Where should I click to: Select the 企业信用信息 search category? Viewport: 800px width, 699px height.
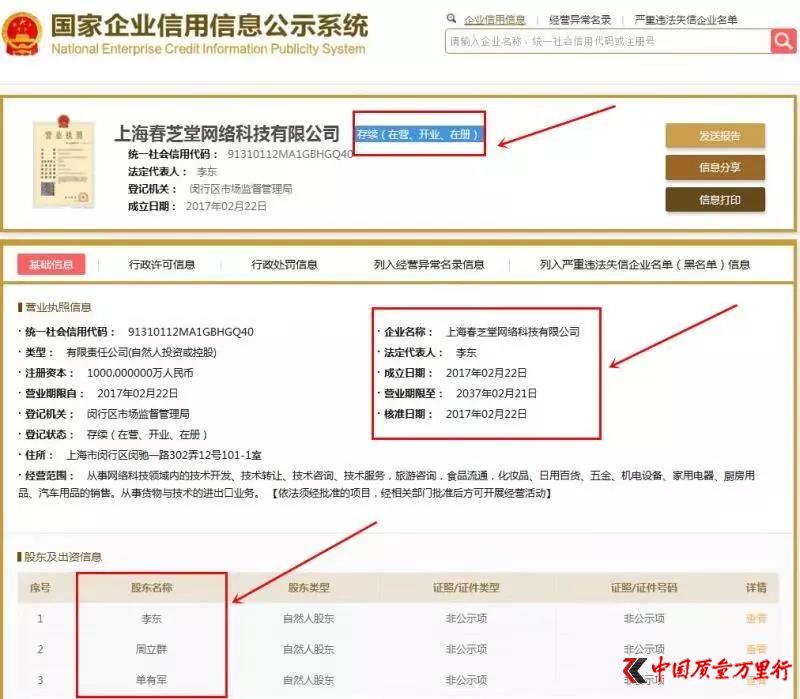[x=494, y=19]
